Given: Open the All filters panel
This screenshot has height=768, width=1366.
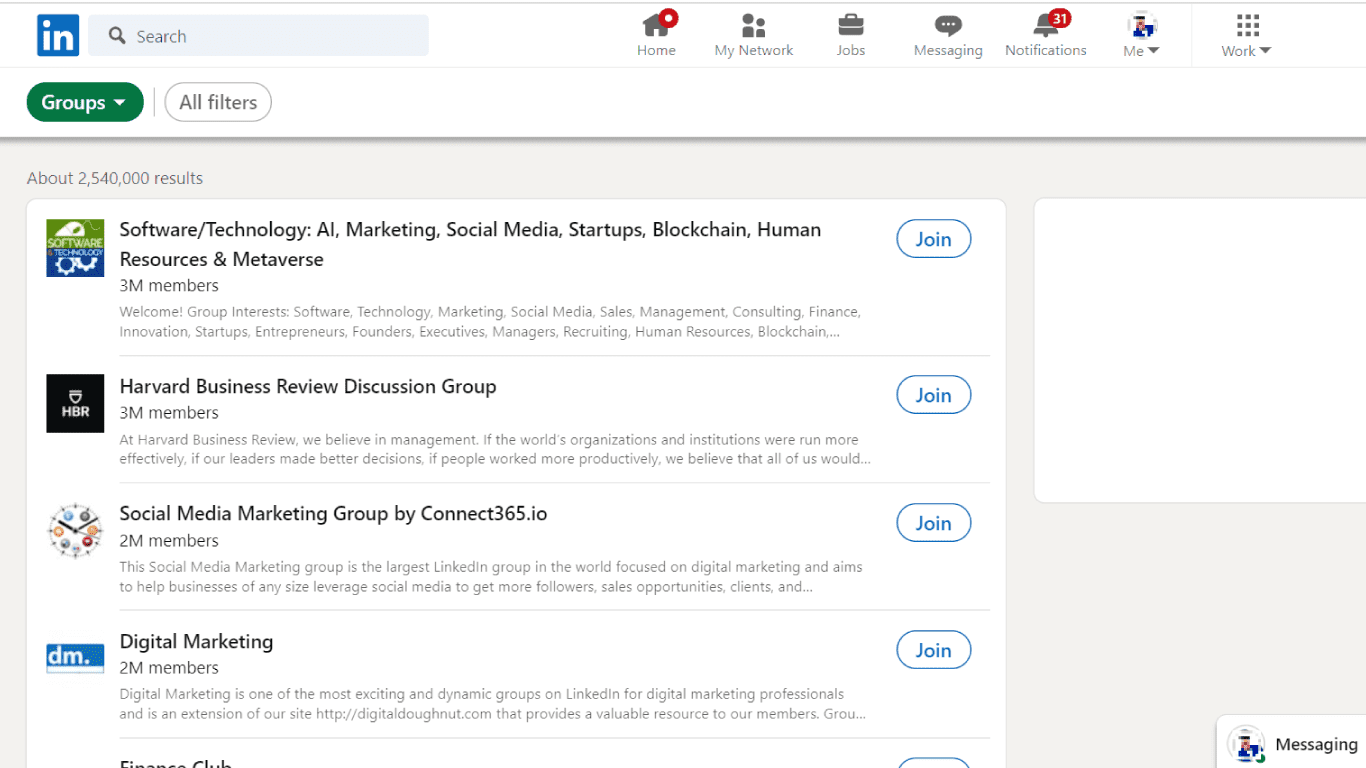Looking at the screenshot, I should pos(218,102).
